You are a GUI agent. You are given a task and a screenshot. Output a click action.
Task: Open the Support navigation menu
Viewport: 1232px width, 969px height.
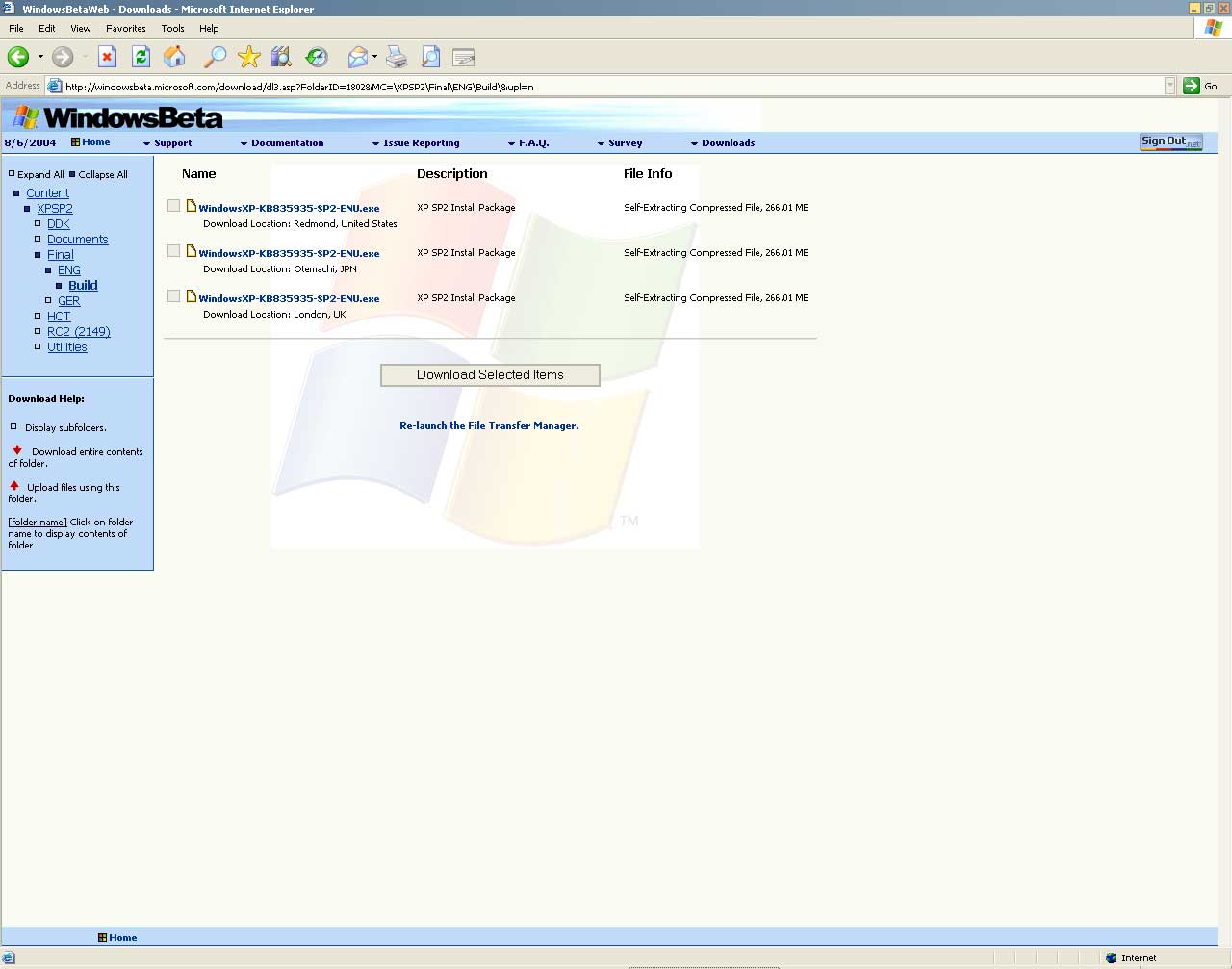[167, 143]
